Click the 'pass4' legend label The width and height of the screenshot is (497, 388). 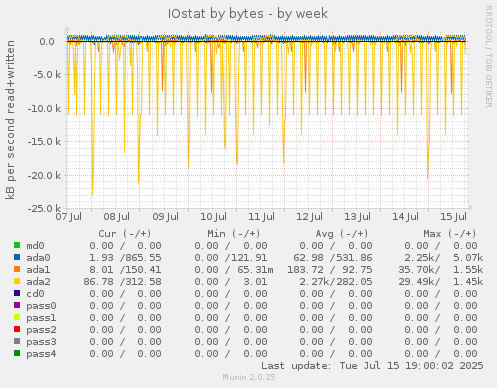[41, 354]
